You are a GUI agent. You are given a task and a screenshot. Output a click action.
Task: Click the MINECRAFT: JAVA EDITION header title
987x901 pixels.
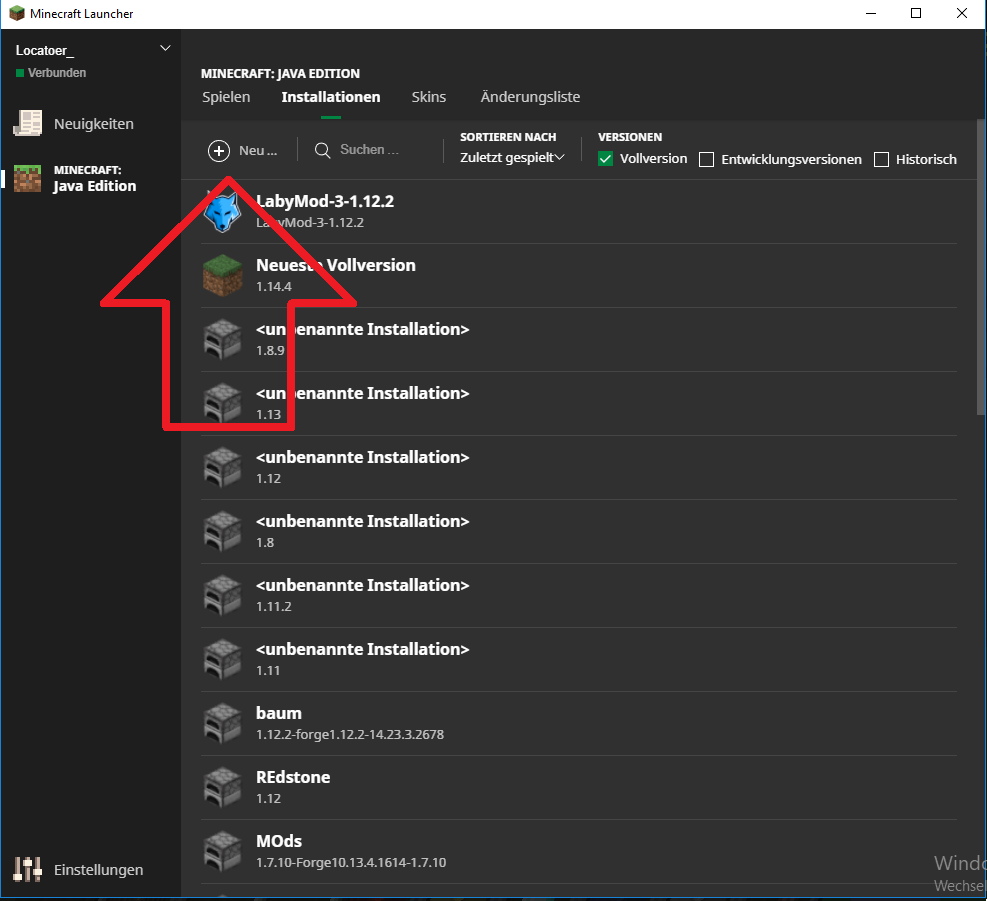280,74
